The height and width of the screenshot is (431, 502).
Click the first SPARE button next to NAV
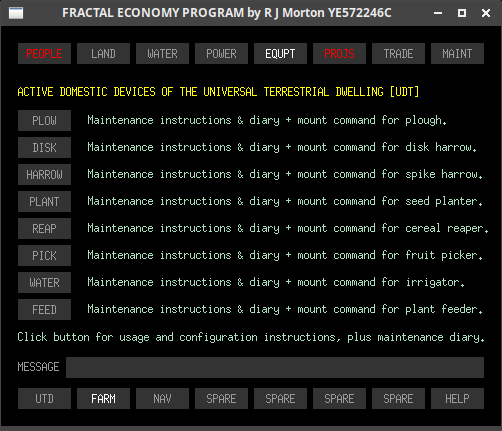[221, 398]
